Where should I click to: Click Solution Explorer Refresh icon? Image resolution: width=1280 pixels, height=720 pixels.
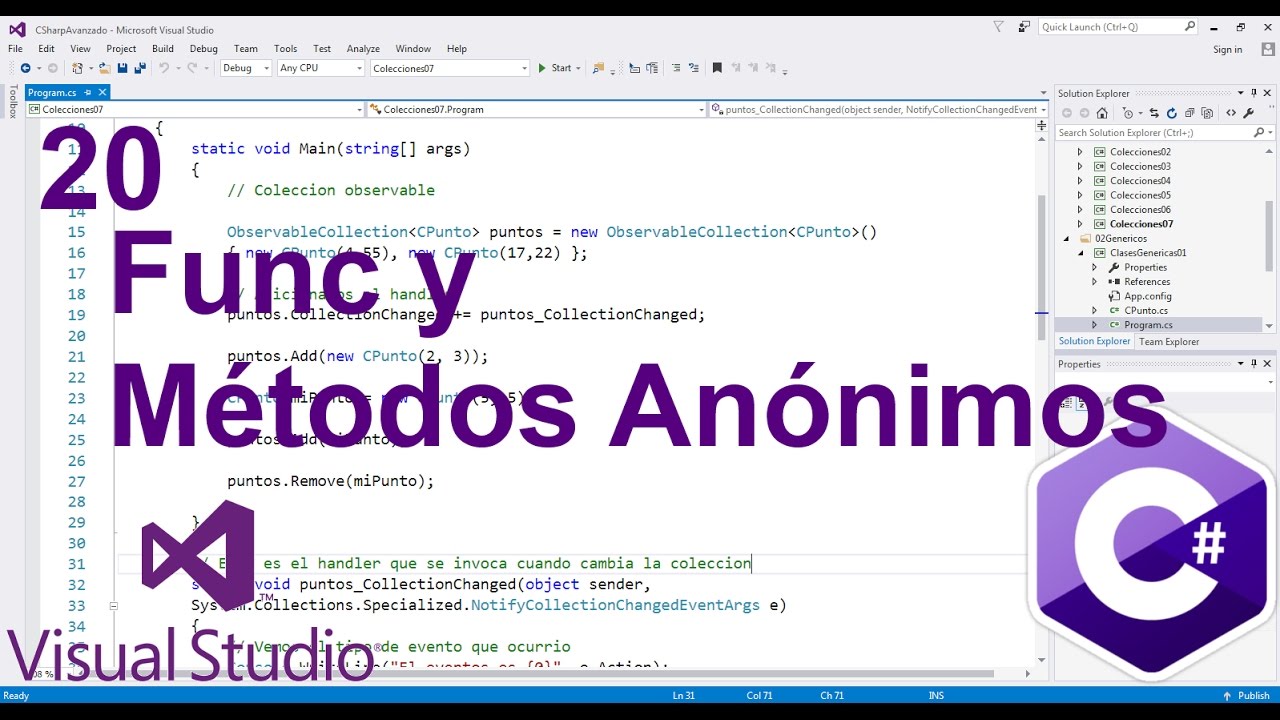point(1172,113)
